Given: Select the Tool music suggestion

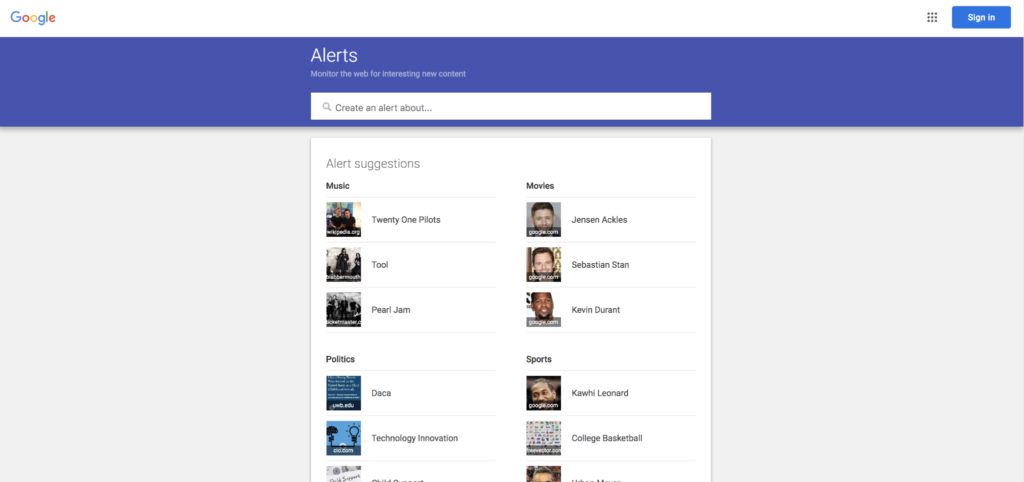Looking at the screenshot, I should (x=411, y=265).
